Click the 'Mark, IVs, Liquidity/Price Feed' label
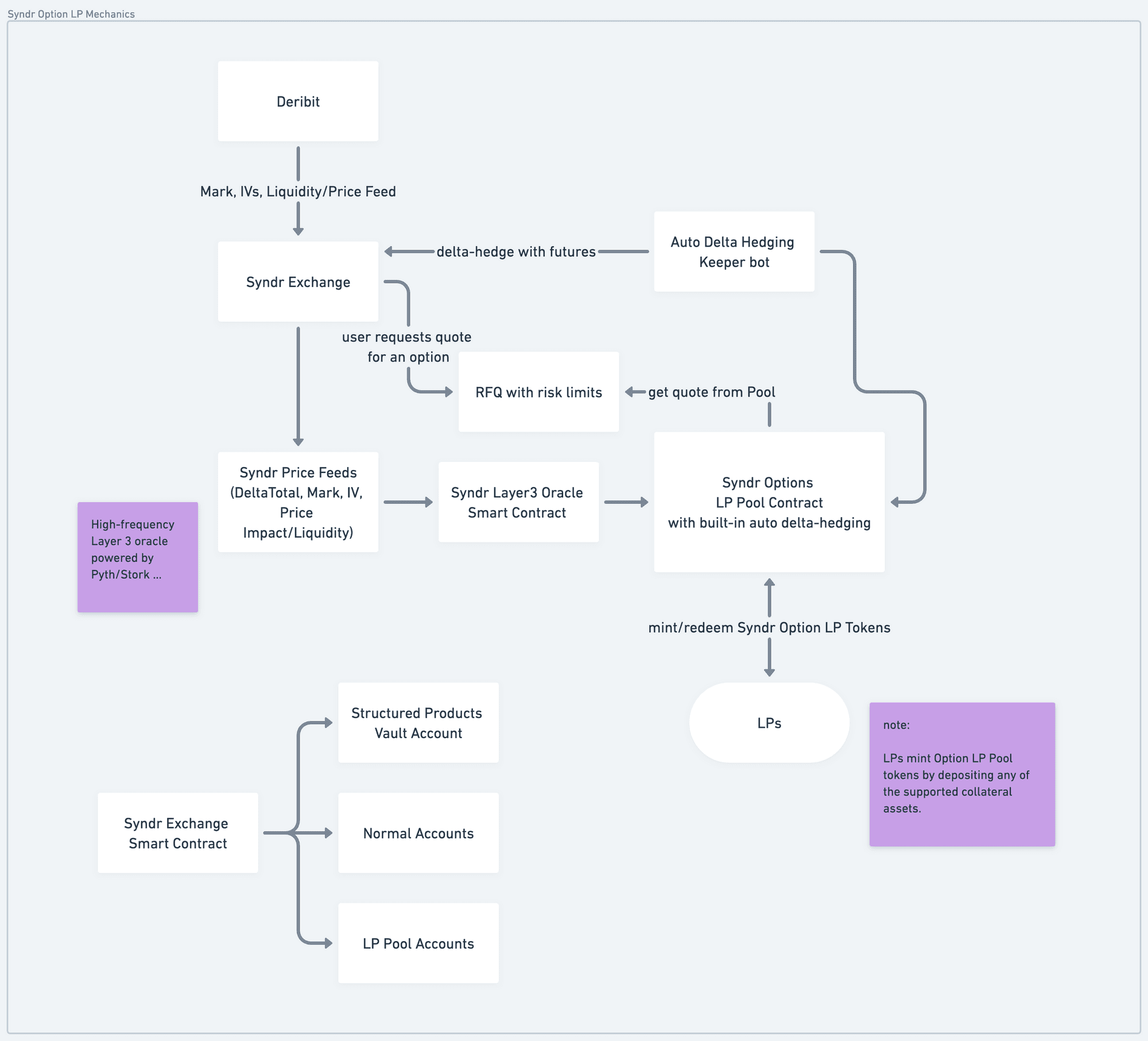Screen dimensions: 1148x1041 tap(298, 192)
